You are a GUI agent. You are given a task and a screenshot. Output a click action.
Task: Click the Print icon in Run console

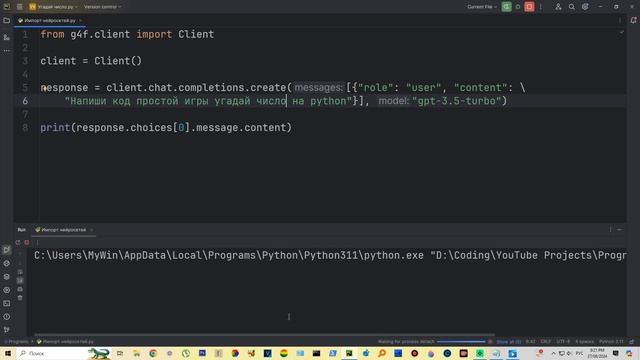20,289
